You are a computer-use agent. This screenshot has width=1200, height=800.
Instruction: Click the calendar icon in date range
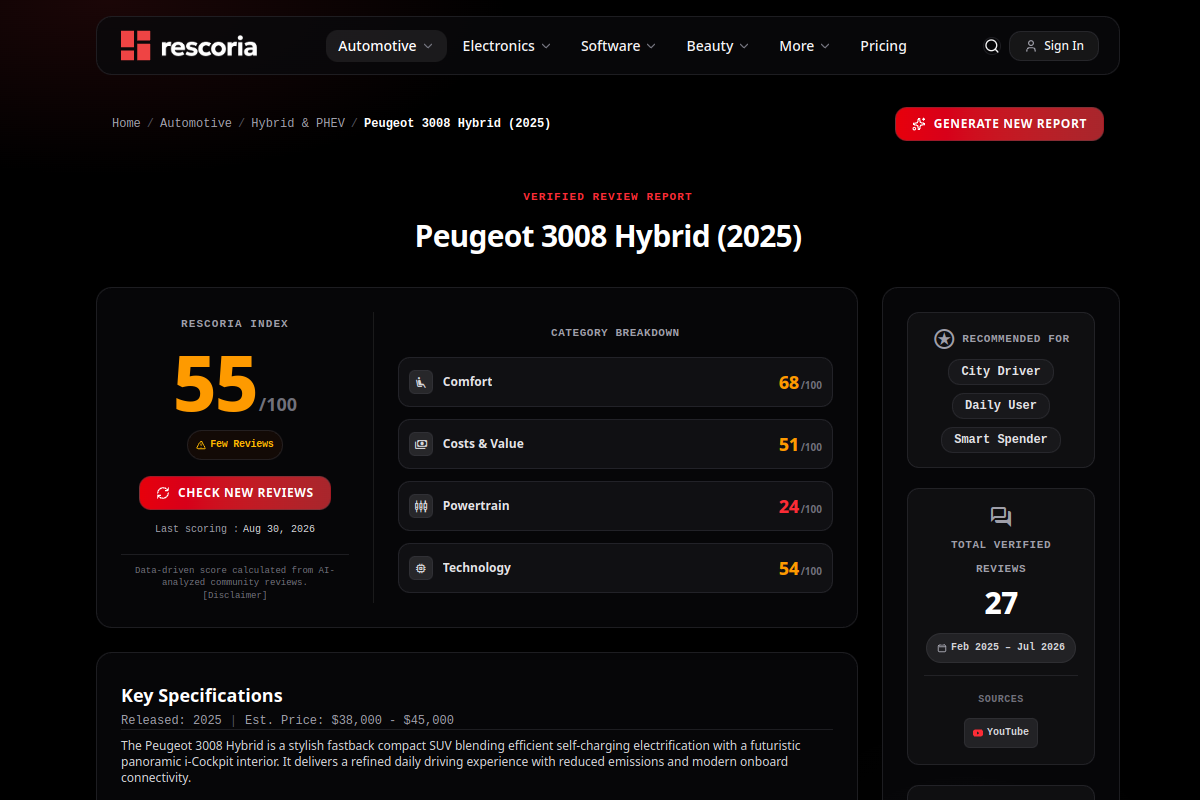pyautogui.click(x=942, y=648)
